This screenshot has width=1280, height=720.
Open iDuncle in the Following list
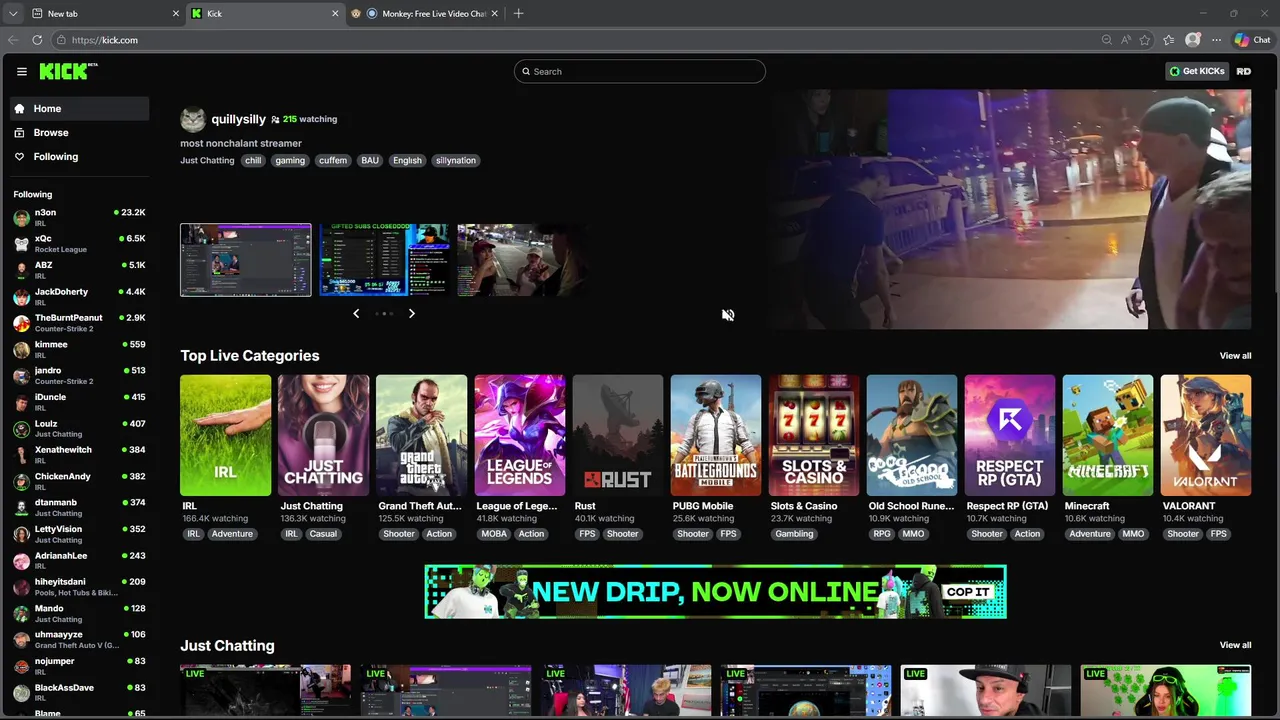[80, 402]
